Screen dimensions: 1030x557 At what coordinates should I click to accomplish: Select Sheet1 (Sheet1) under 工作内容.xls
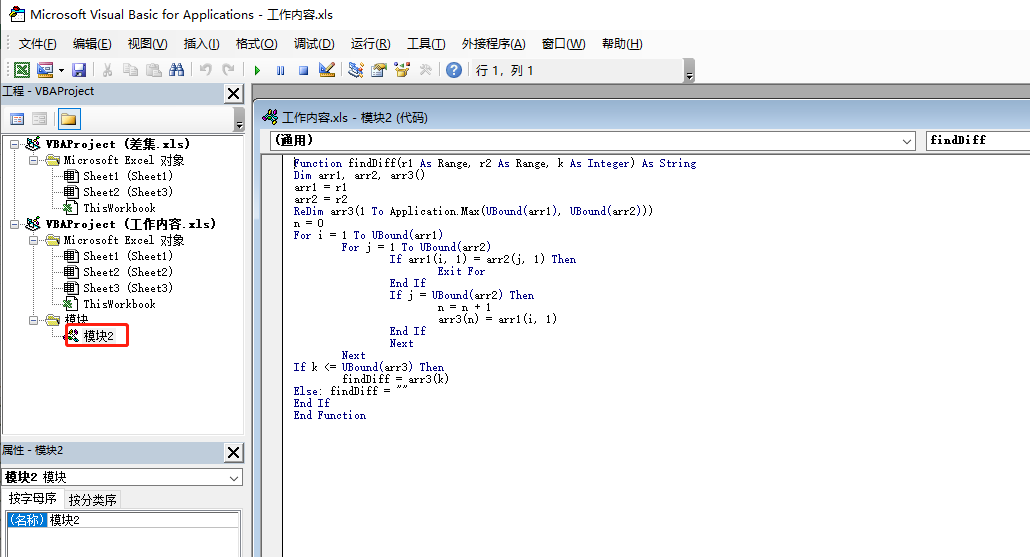(127, 256)
